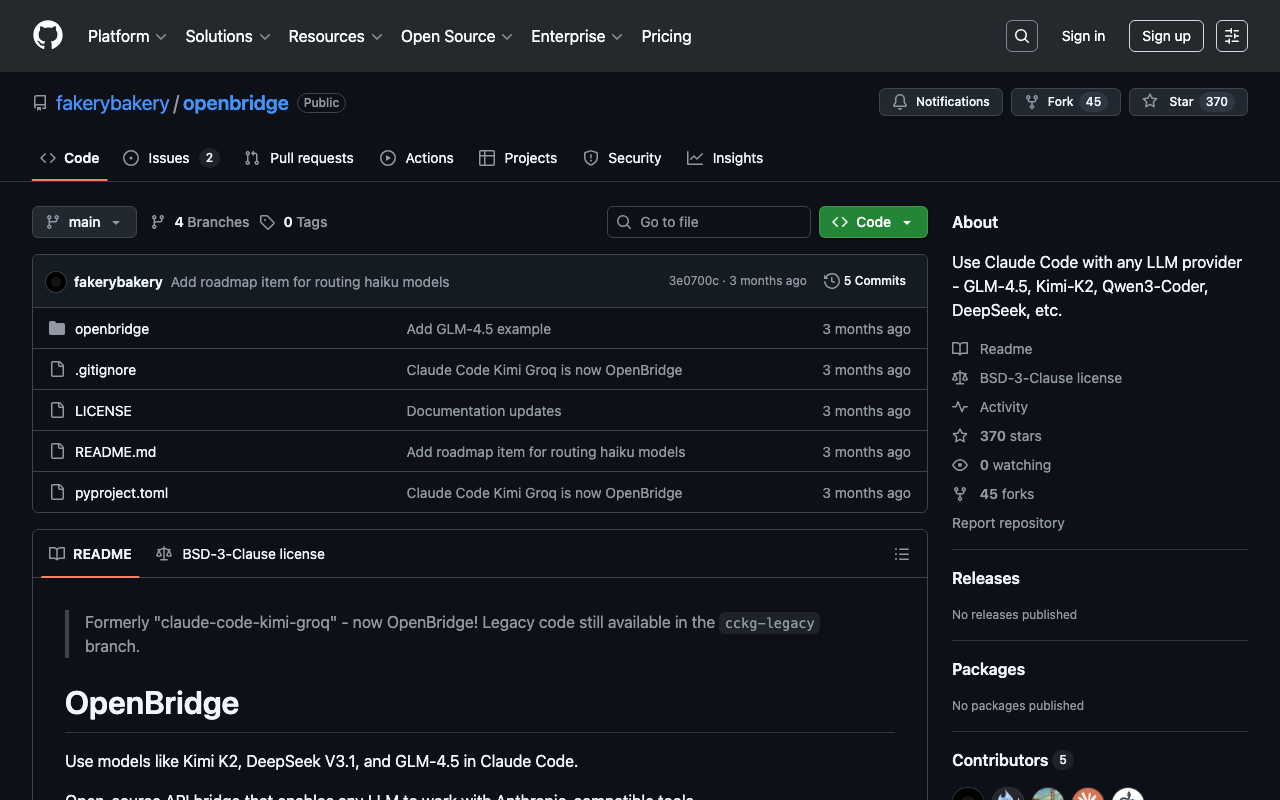Image resolution: width=1280 pixels, height=800 pixels.
Task: Select the BSD-3-Clause license tab
Action: [x=241, y=554]
